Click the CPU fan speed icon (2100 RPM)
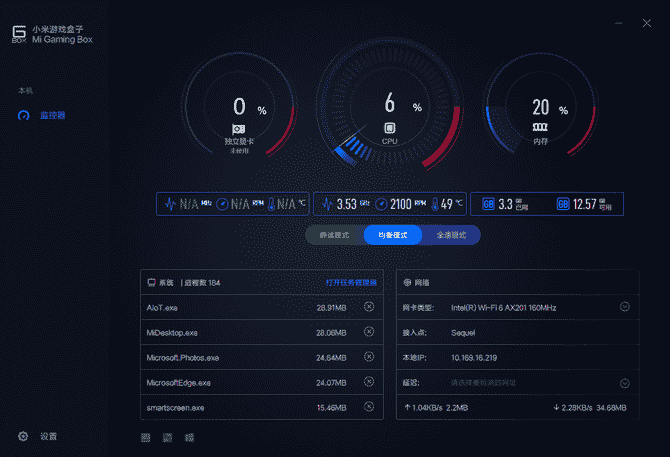The width and height of the screenshot is (670, 457). pos(381,204)
